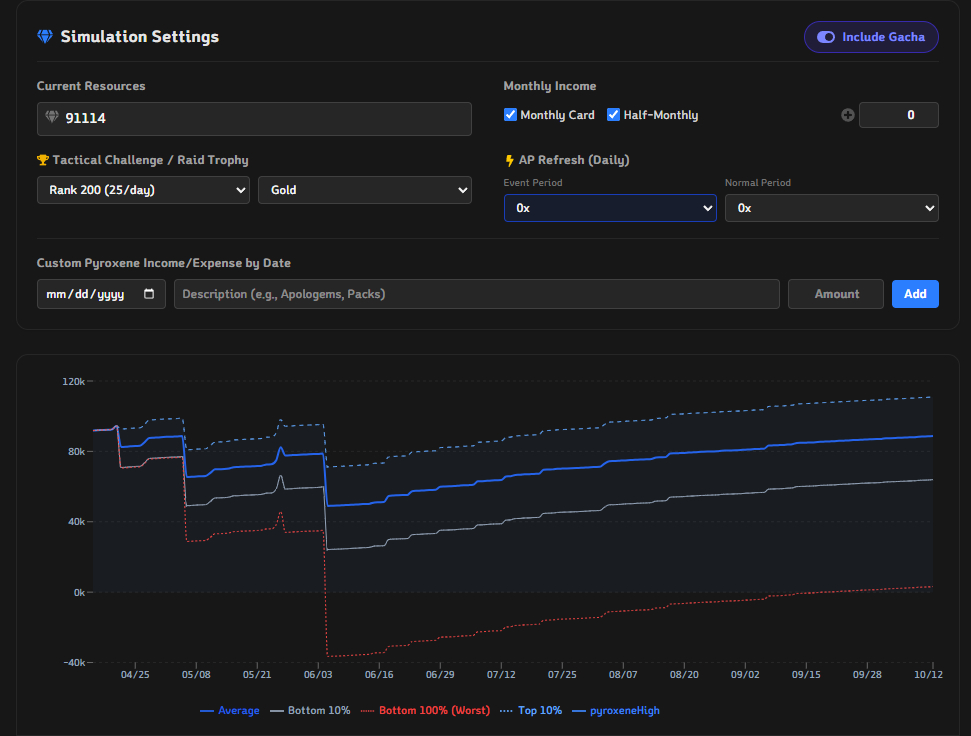The image size is (971, 736).
Task: Click the Description text field
Action: click(476, 294)
